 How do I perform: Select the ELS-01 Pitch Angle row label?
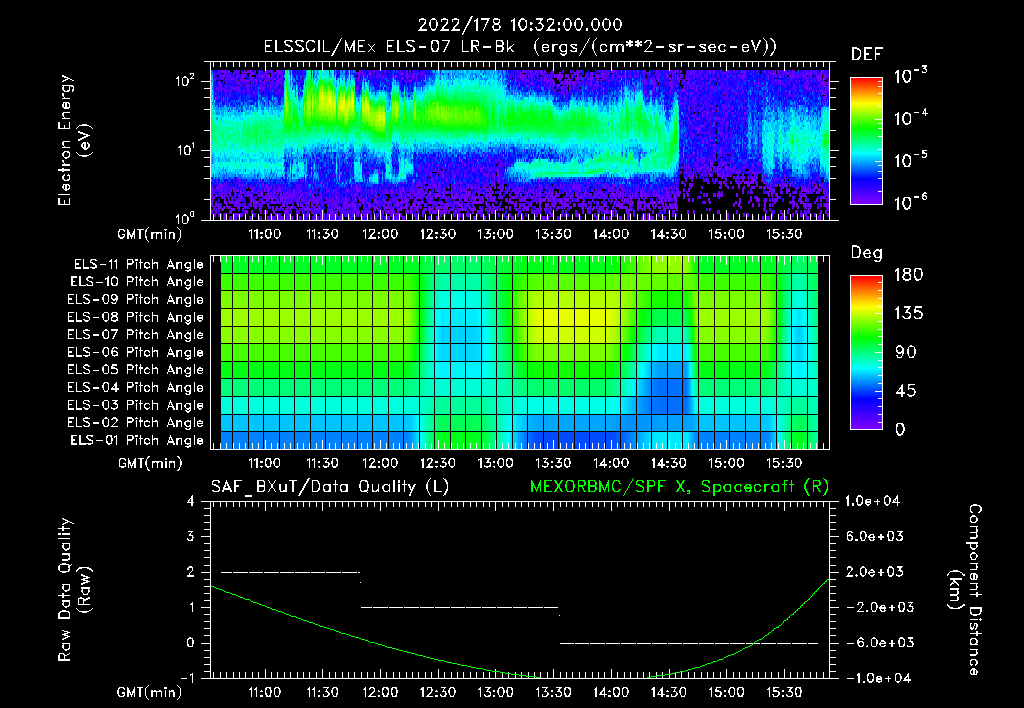pyautogui.click(x=137, y=441)
